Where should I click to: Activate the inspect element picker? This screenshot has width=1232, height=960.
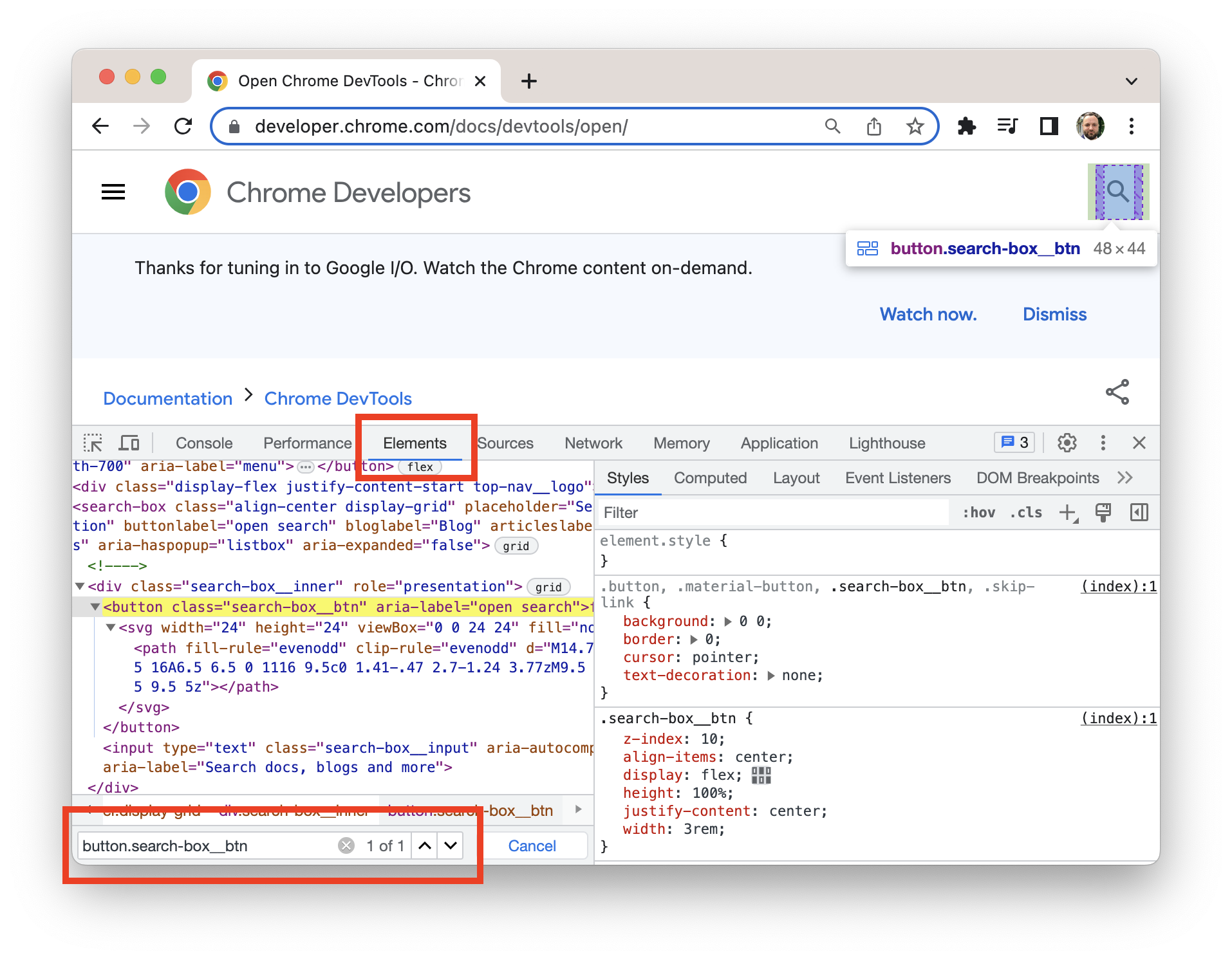(93, 443)
